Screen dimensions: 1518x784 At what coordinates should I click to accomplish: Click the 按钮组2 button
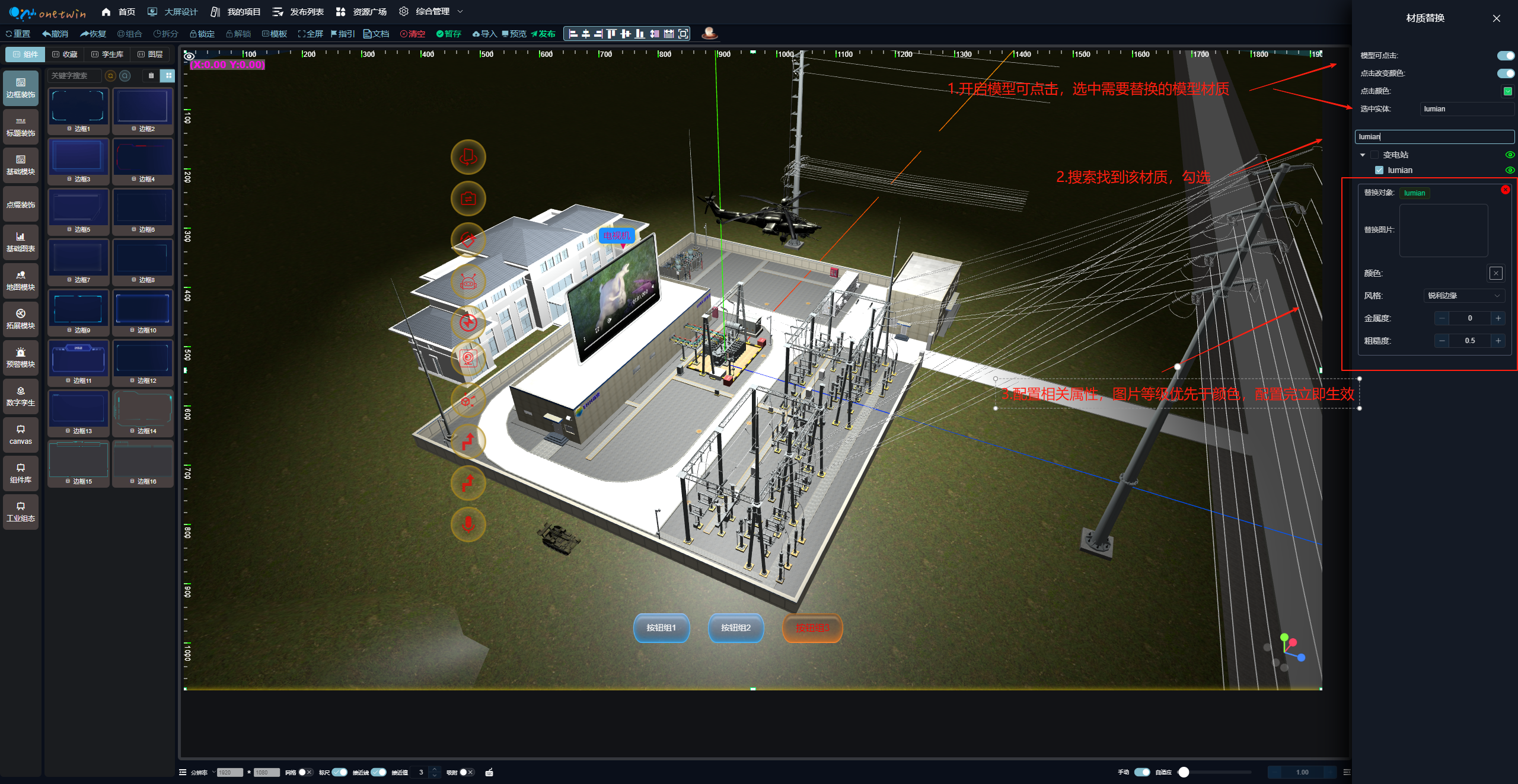735,628
